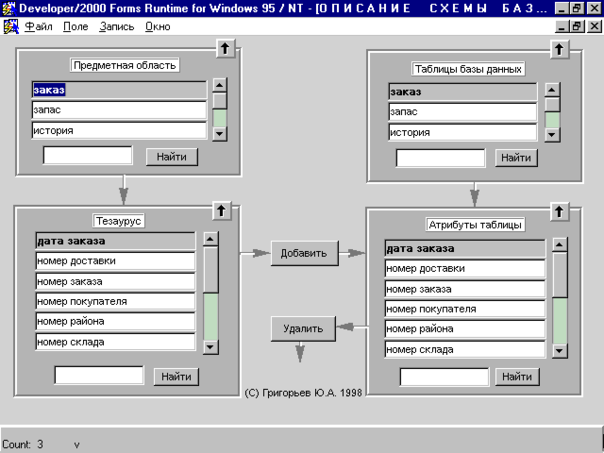Select номер заказа in Атрибуты таблицы list

(x=465, y=289)
